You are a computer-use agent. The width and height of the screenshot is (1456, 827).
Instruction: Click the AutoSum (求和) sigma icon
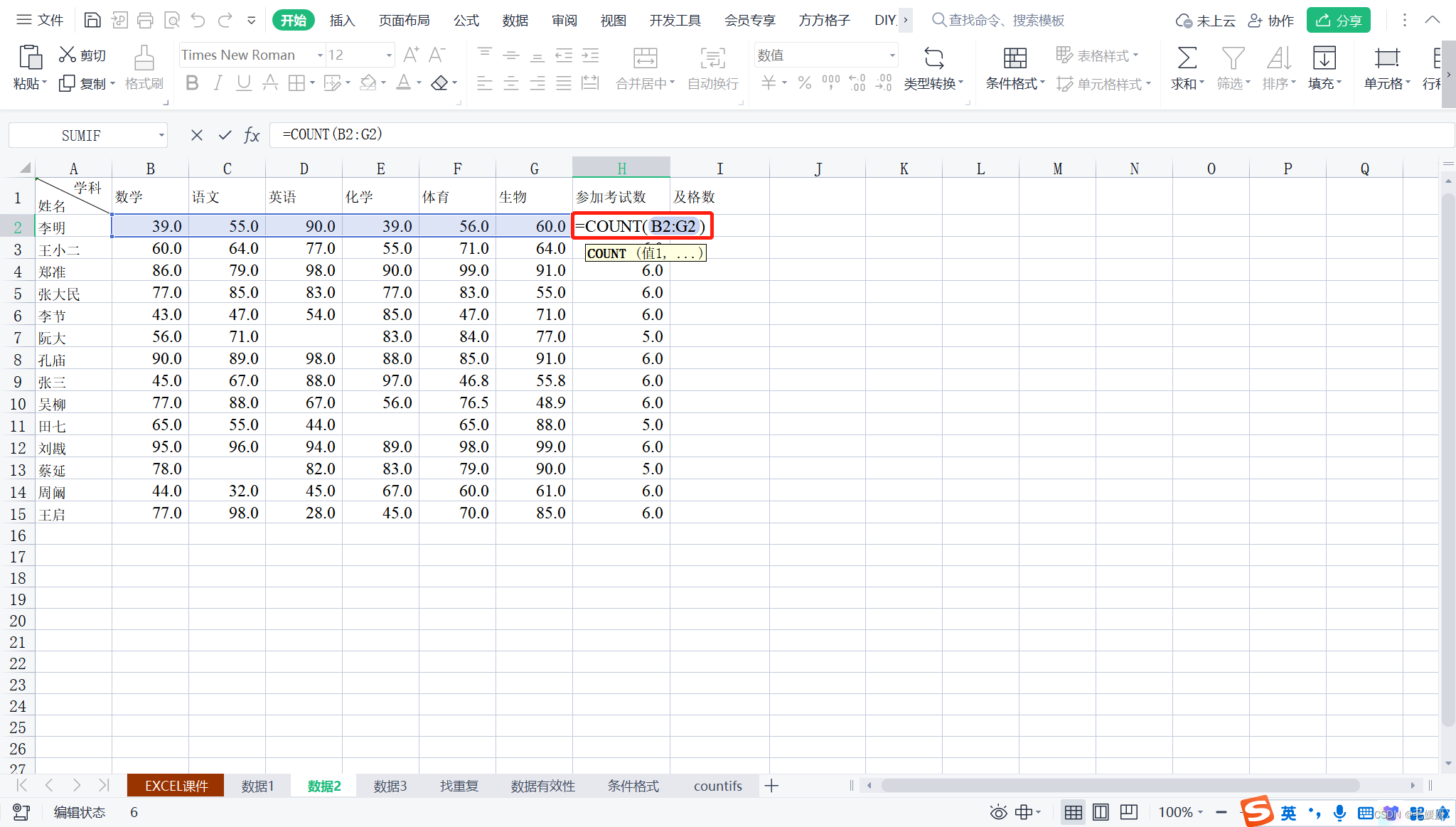point(1187,58)
